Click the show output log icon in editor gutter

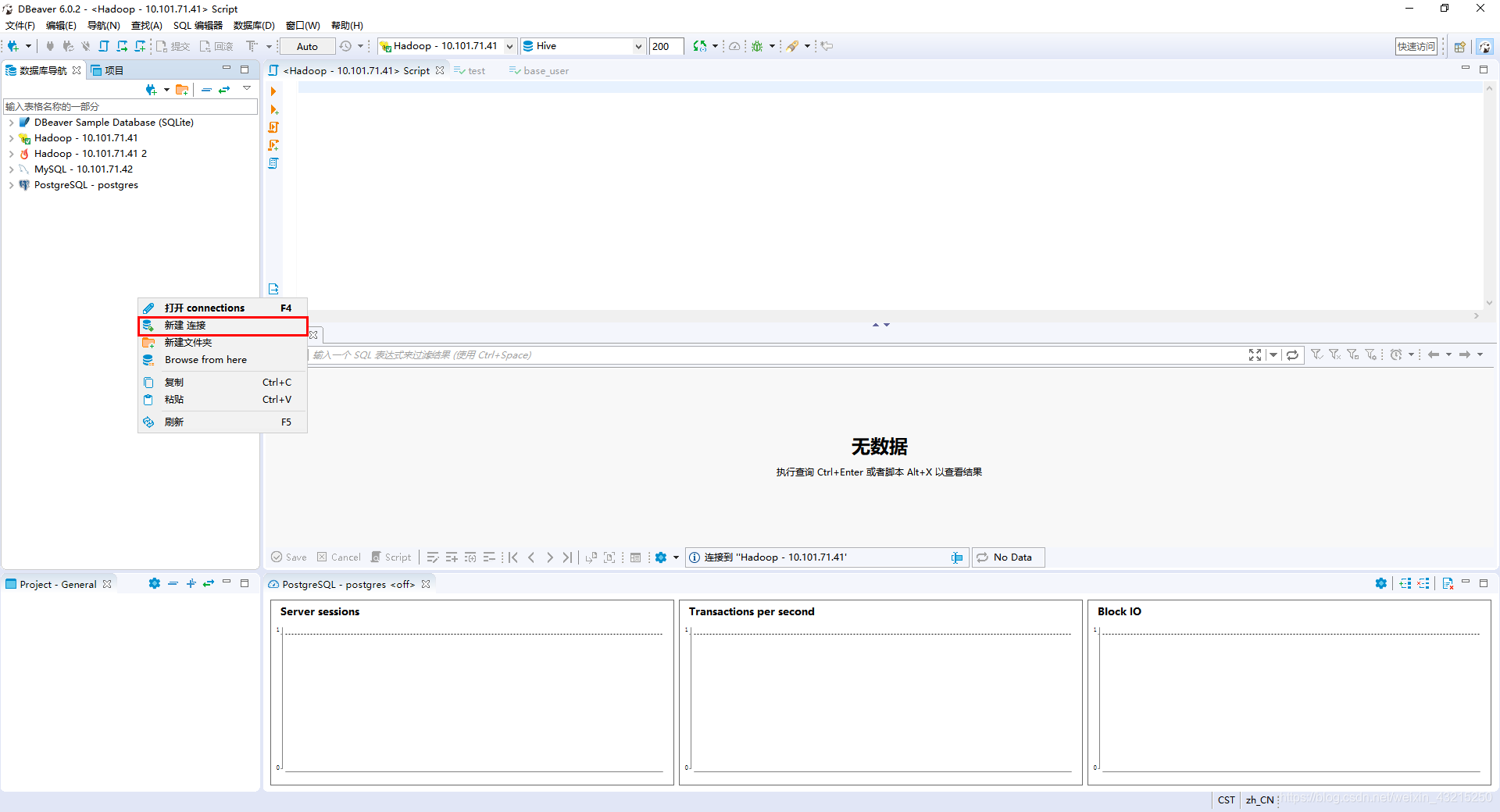click(273, 289)
